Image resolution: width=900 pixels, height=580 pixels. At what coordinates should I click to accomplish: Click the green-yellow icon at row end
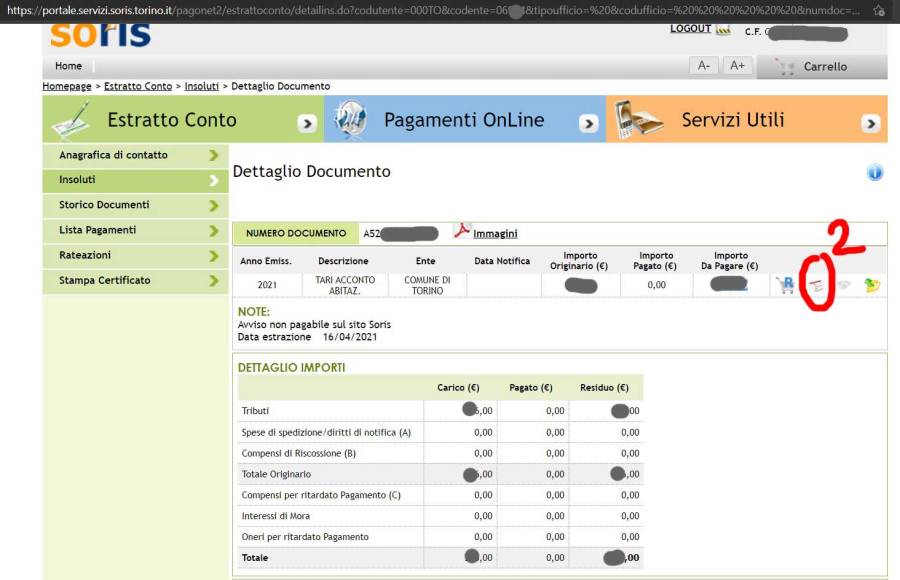point(872,286)
